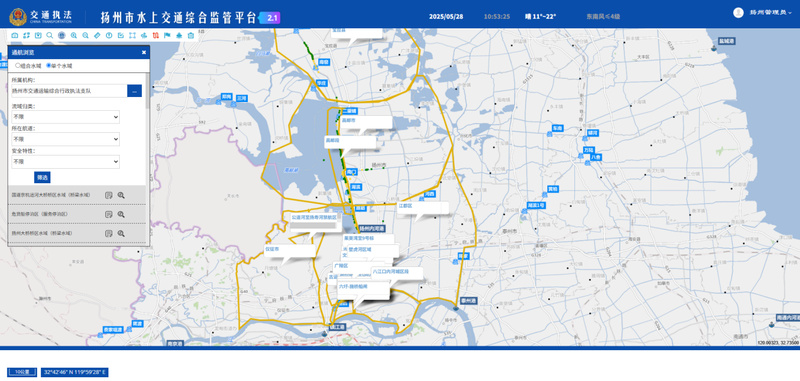Click the red icon in map toolbar
The height and width of the screenshot is (381, 800).
(x=156, y=35)
